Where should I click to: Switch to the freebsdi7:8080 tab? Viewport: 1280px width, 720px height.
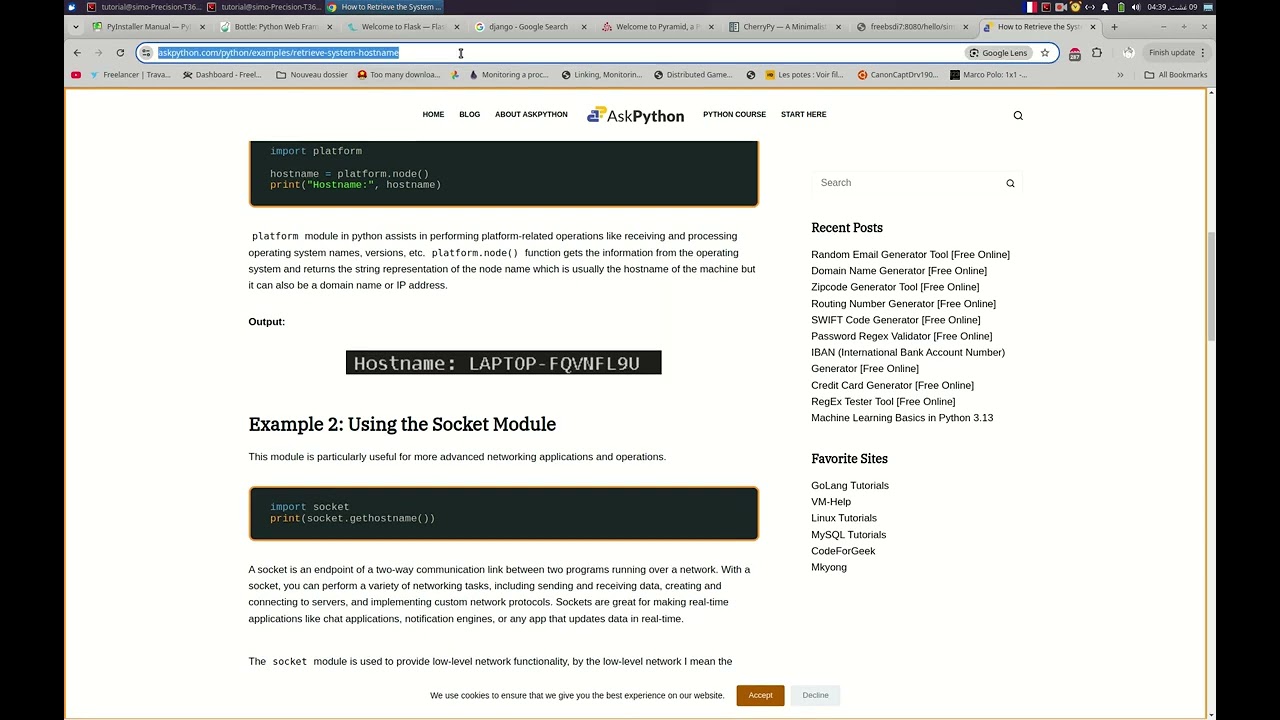click(912, 27)
